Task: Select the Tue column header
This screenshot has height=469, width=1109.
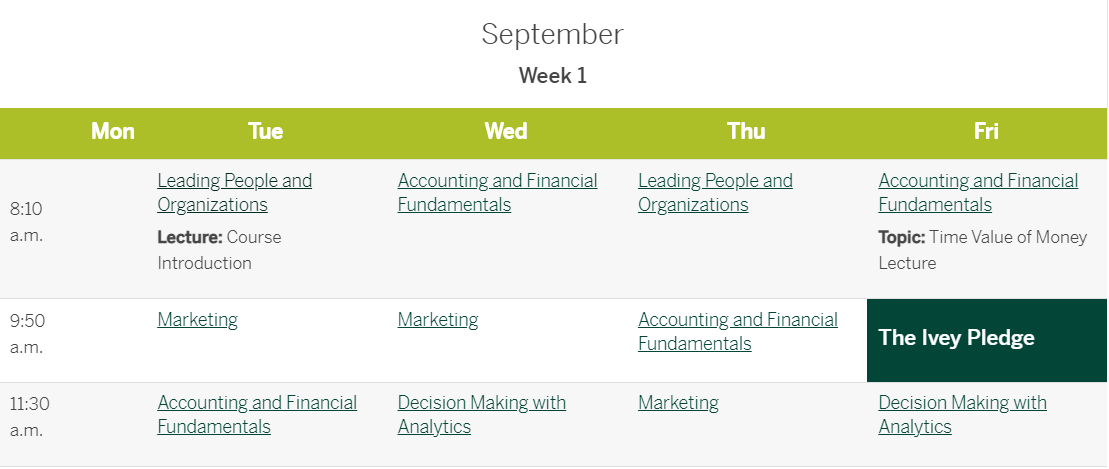Action: tap(265, 132)
